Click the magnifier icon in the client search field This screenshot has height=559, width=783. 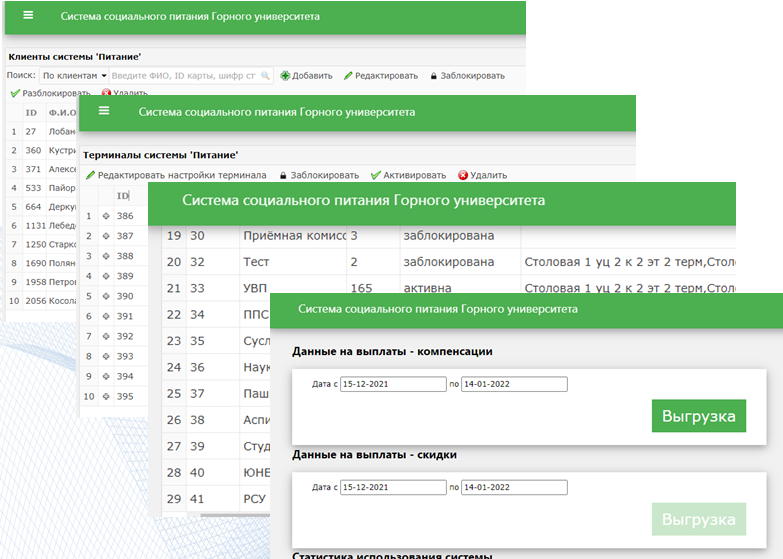pos(264,76)
